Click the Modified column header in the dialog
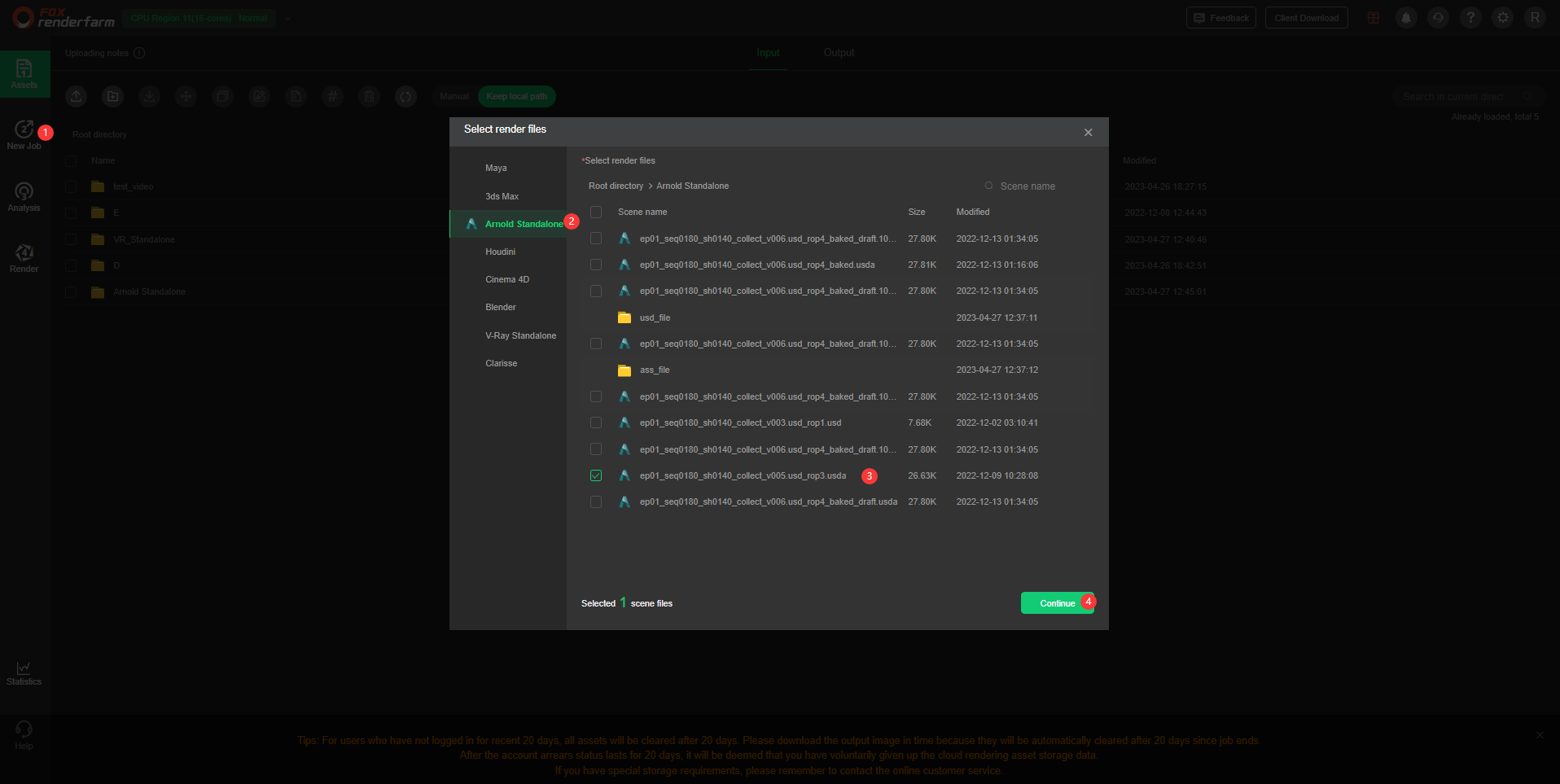The height and width of the screenshot is (784, 1560). click(x=973, y=212)
